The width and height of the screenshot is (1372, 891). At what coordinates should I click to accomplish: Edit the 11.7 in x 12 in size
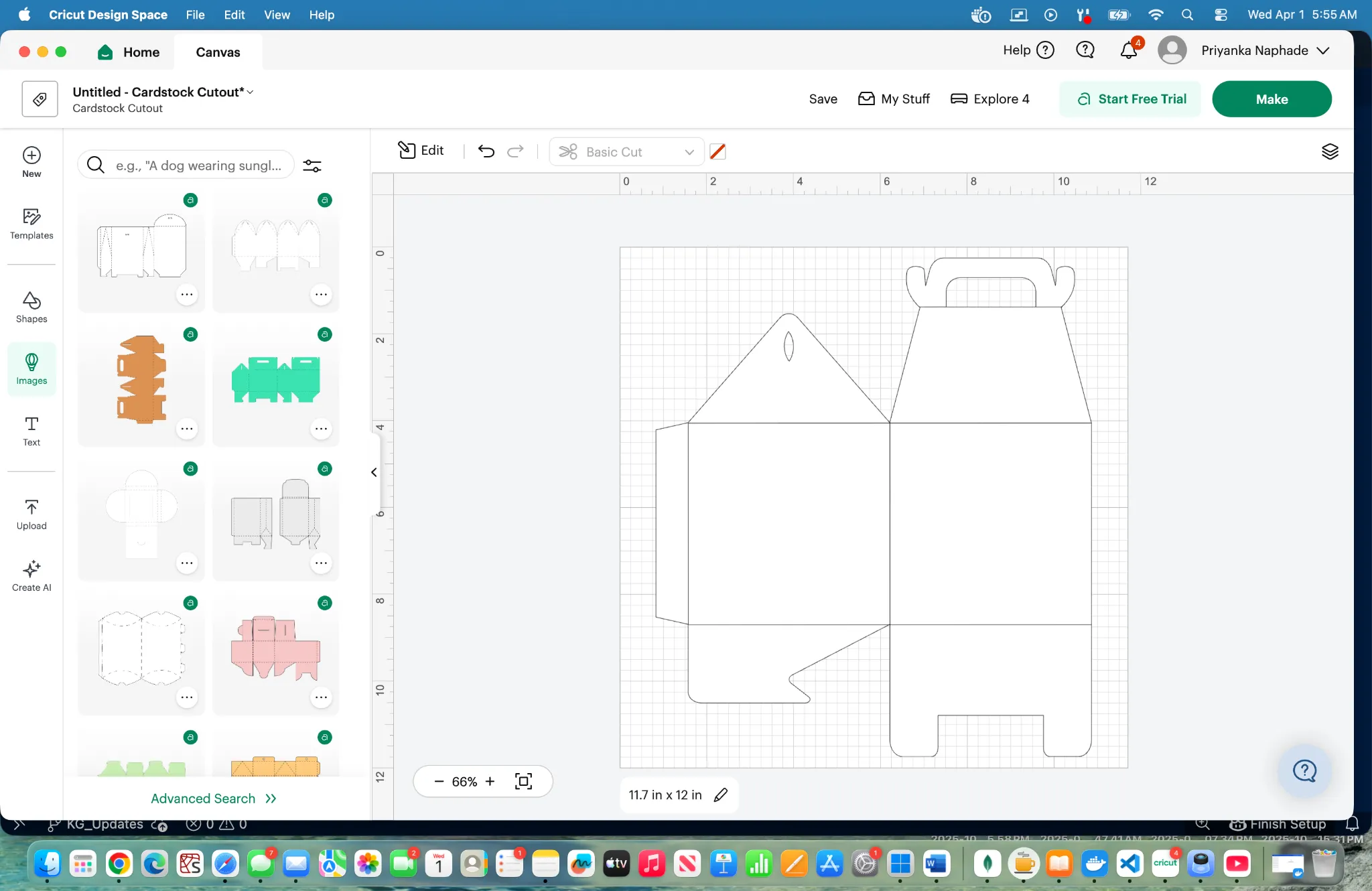pyautogui.click(x=721, y=795)
